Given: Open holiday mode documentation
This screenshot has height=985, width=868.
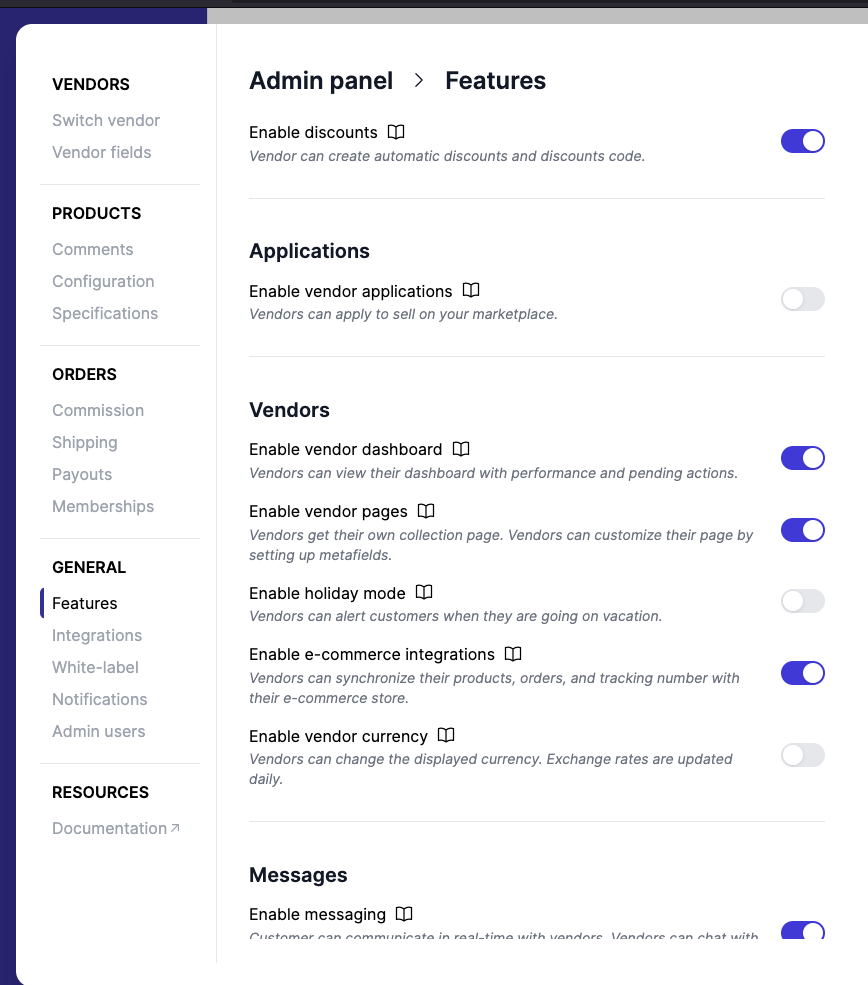Looking at the screenshot, I should pyautogui.click(x=423, y=591).
